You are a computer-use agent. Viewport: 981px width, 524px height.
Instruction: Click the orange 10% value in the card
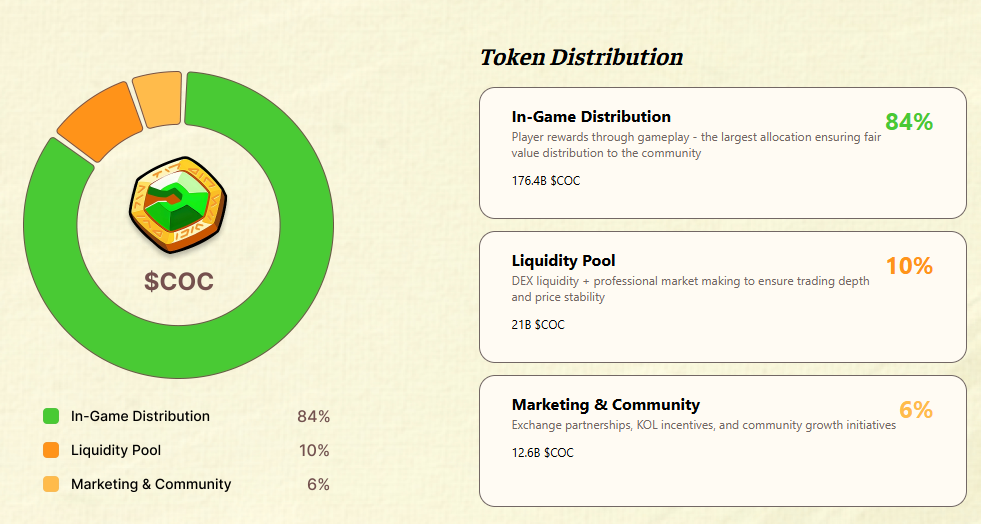[909, 266]
